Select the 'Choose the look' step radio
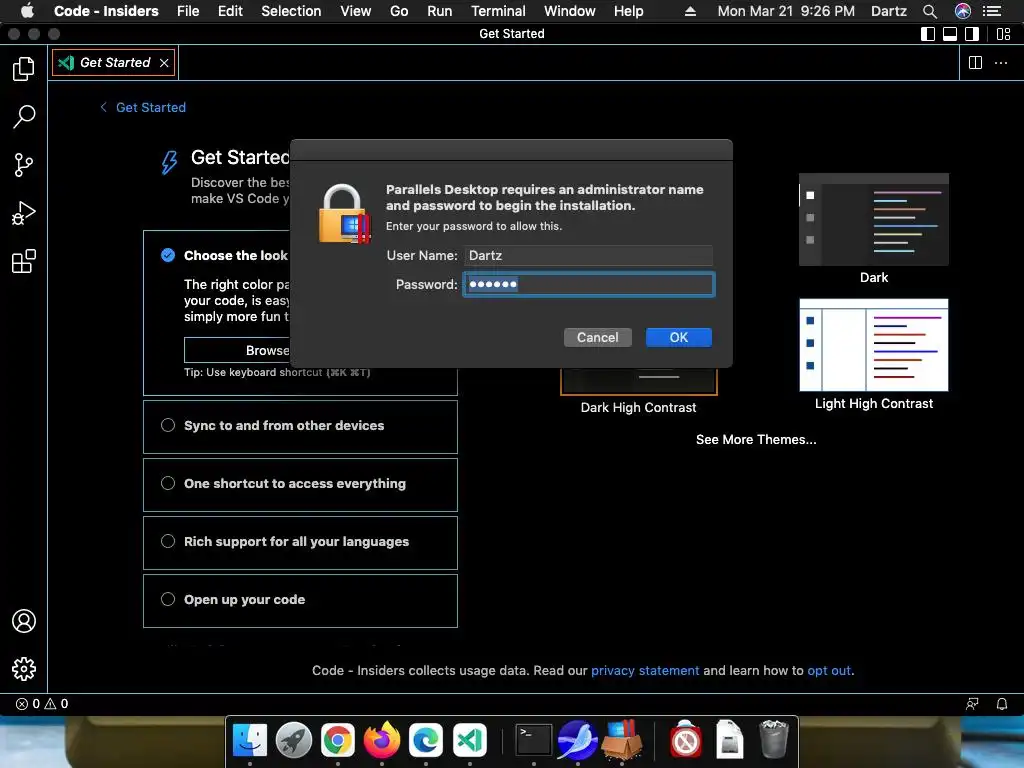This screenshot has height=768, width=1024. 168,255
